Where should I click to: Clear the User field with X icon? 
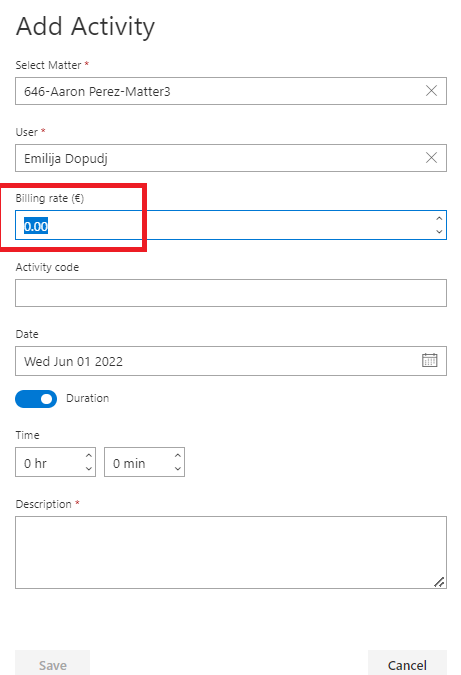pos(431,158)
